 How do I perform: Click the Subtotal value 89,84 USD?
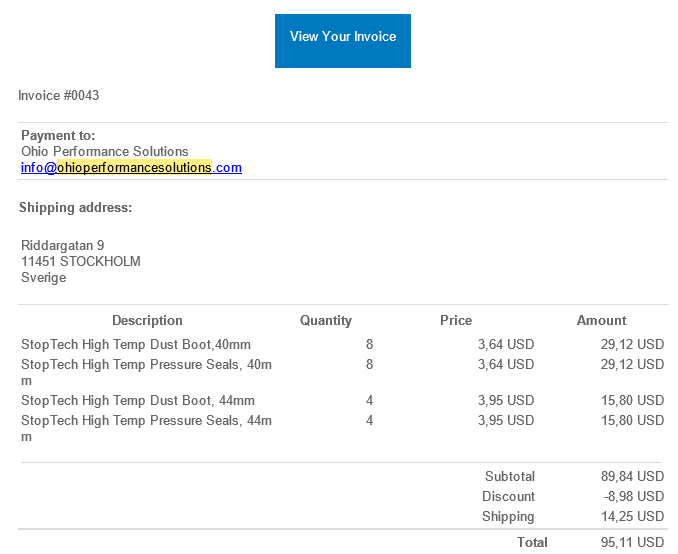pyautogui.click(x=632, y=477)
